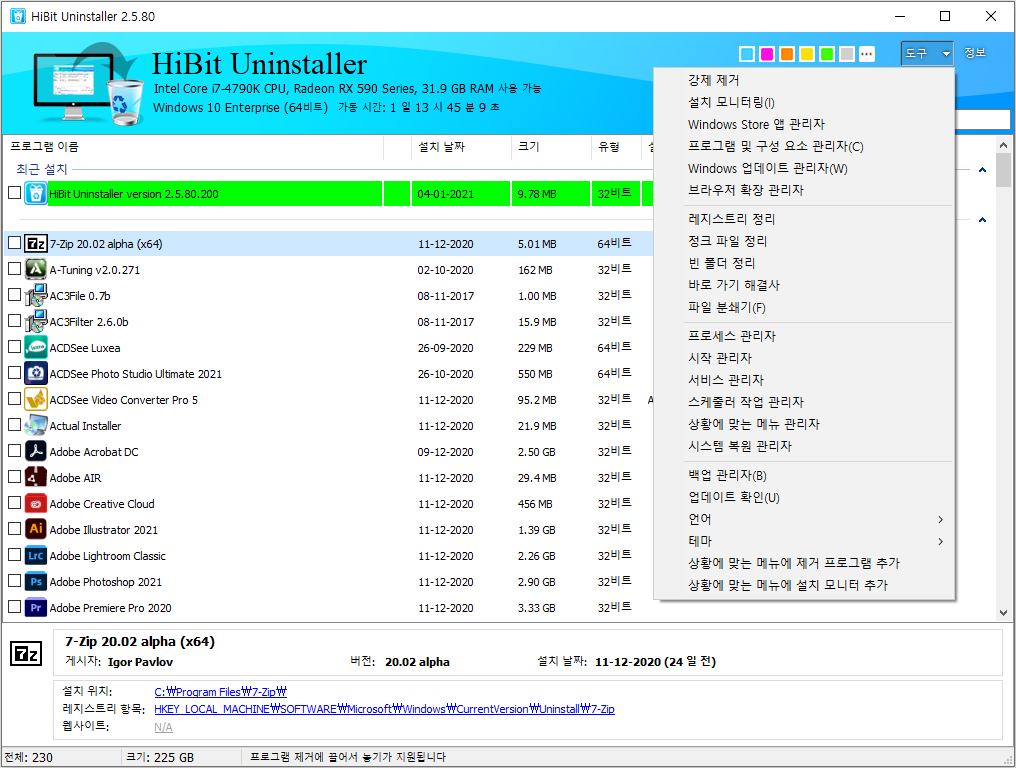Pick the orange theme swatch

tap(787, 54)
